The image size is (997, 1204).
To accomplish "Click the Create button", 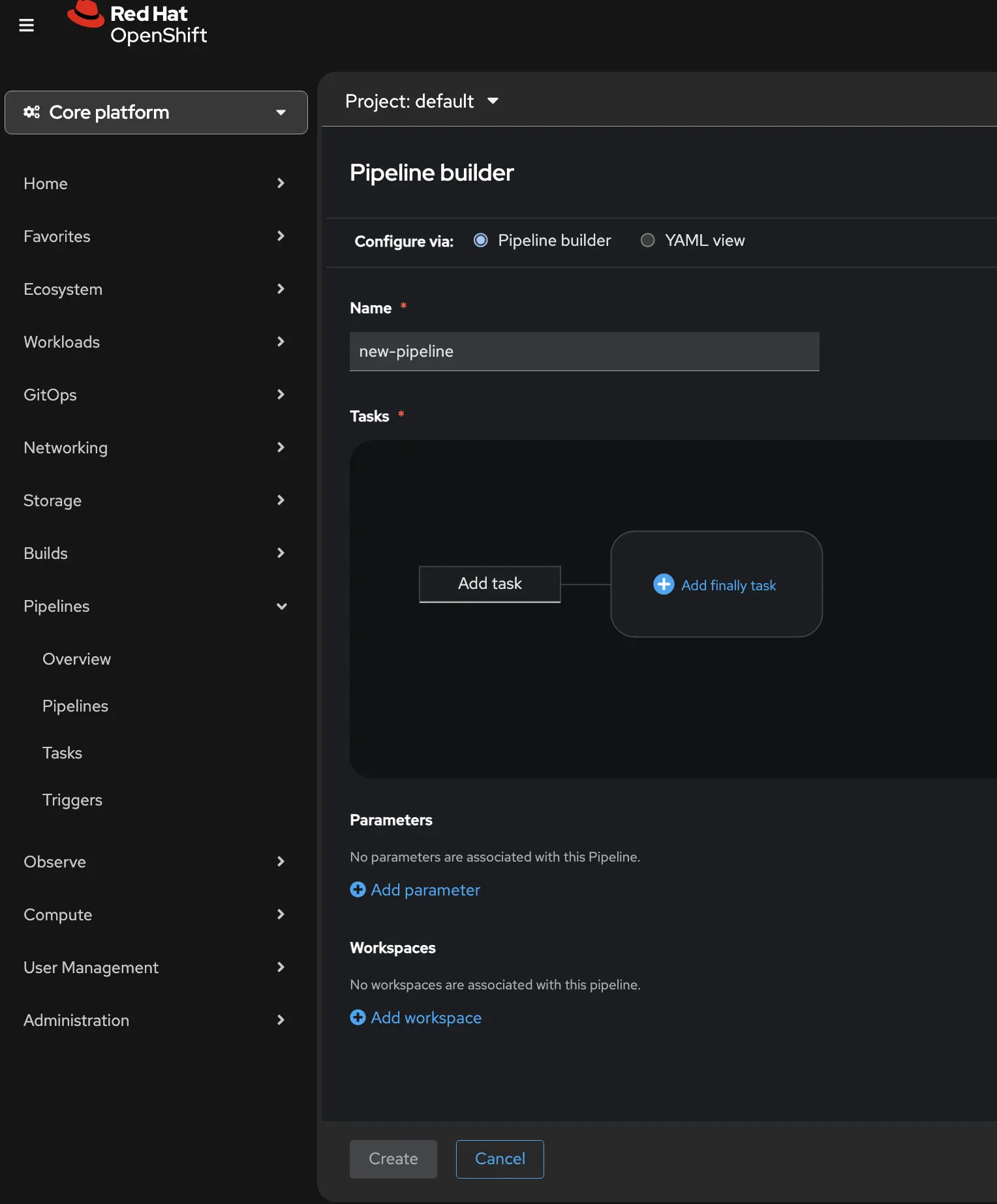I will click(x=393, y=1159).
